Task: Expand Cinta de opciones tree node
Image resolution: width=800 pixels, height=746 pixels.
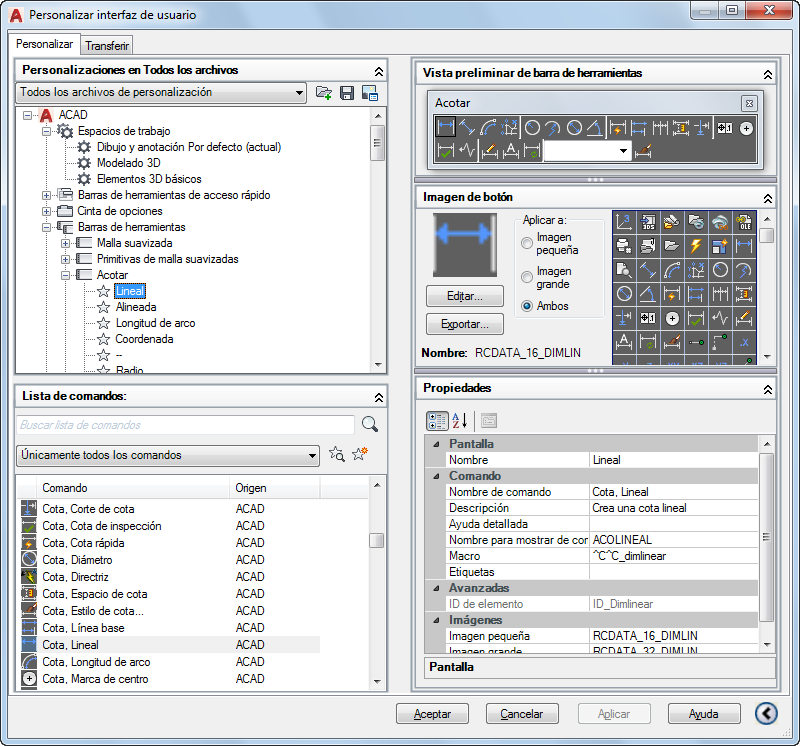Action: click(46, 211)
